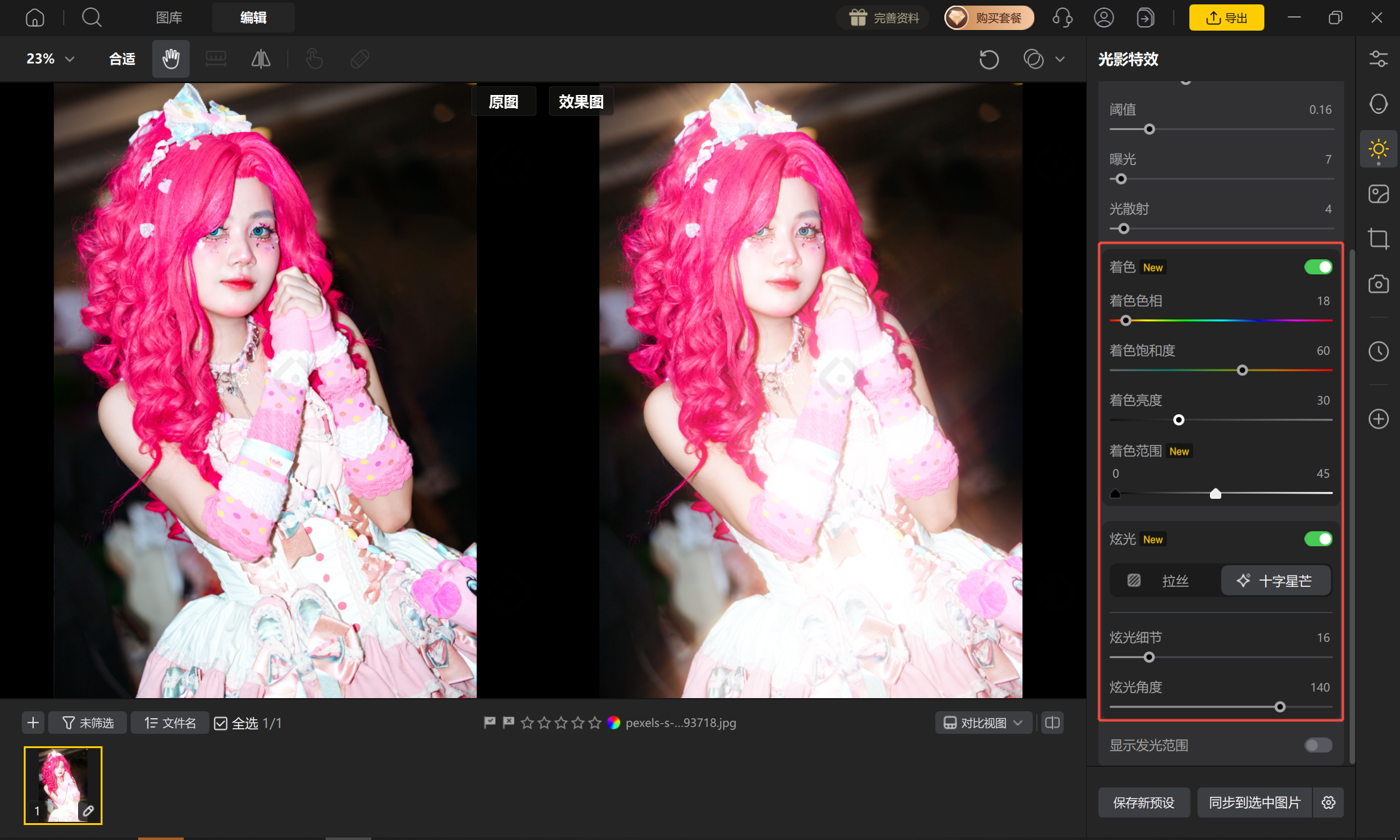Switch to the 图库 tab
This screenshot has height=840, width=1400.
[x=169, y=17]
